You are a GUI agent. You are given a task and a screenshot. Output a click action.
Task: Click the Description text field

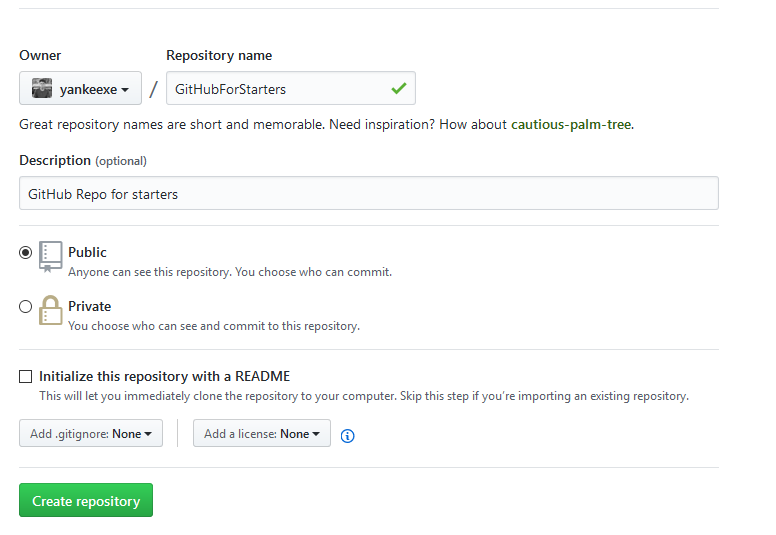point(368,194)
